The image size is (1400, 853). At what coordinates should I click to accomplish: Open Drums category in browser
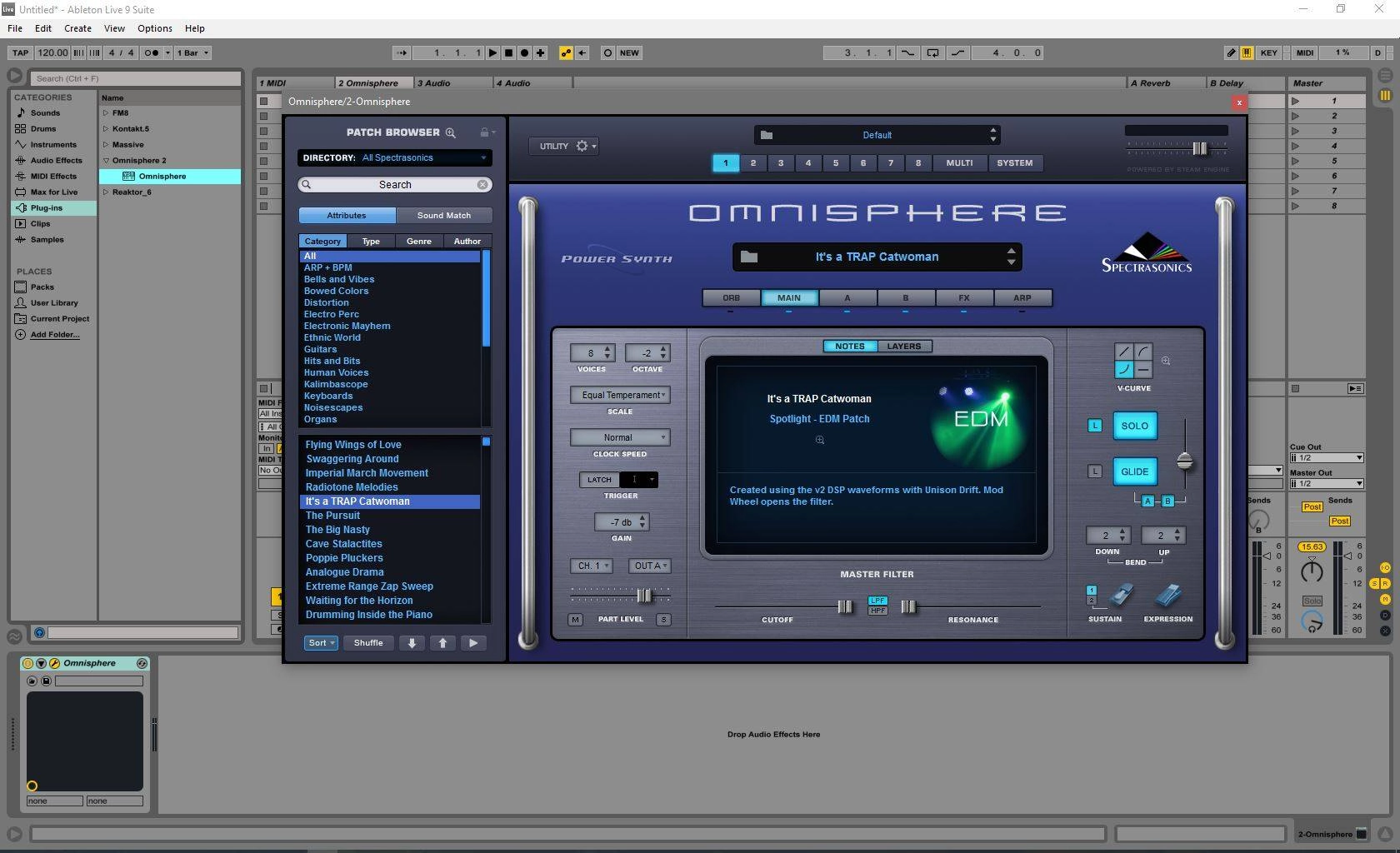pyautogui.click(x=43, y=128)
